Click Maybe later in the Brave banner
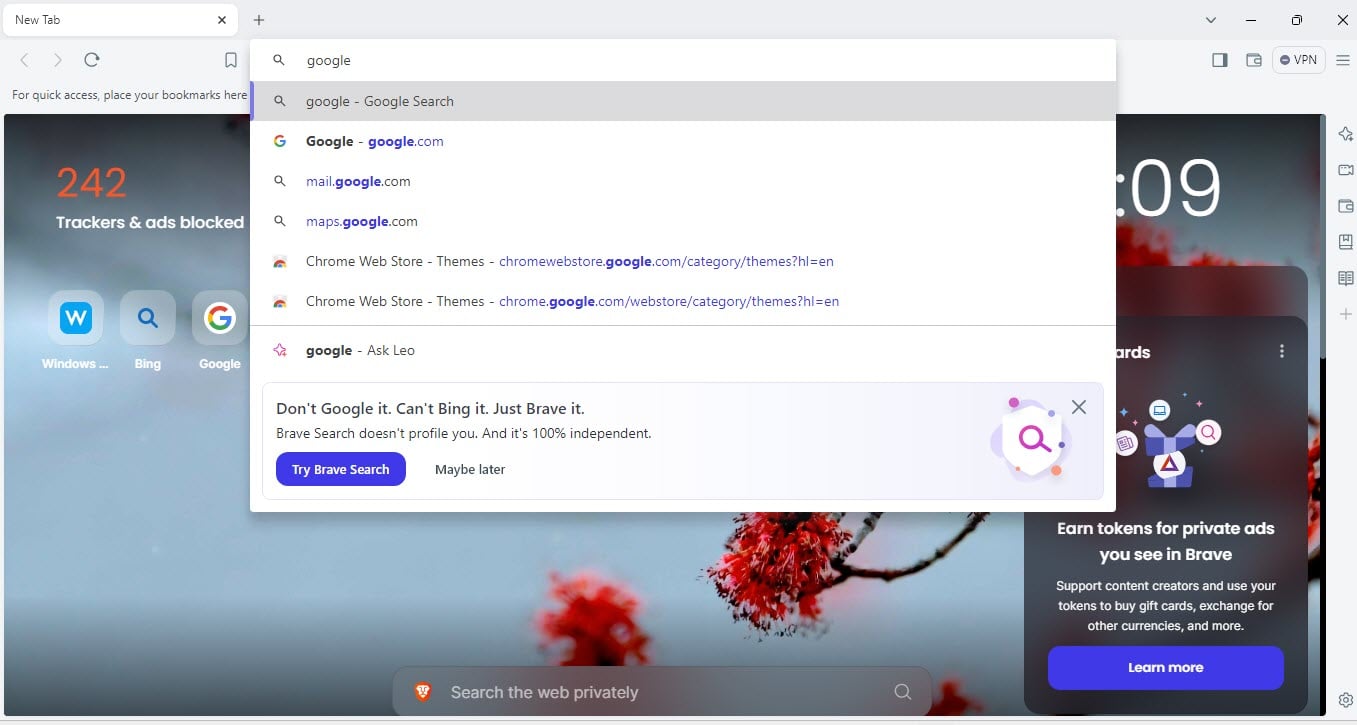 [x=470, y=469]
